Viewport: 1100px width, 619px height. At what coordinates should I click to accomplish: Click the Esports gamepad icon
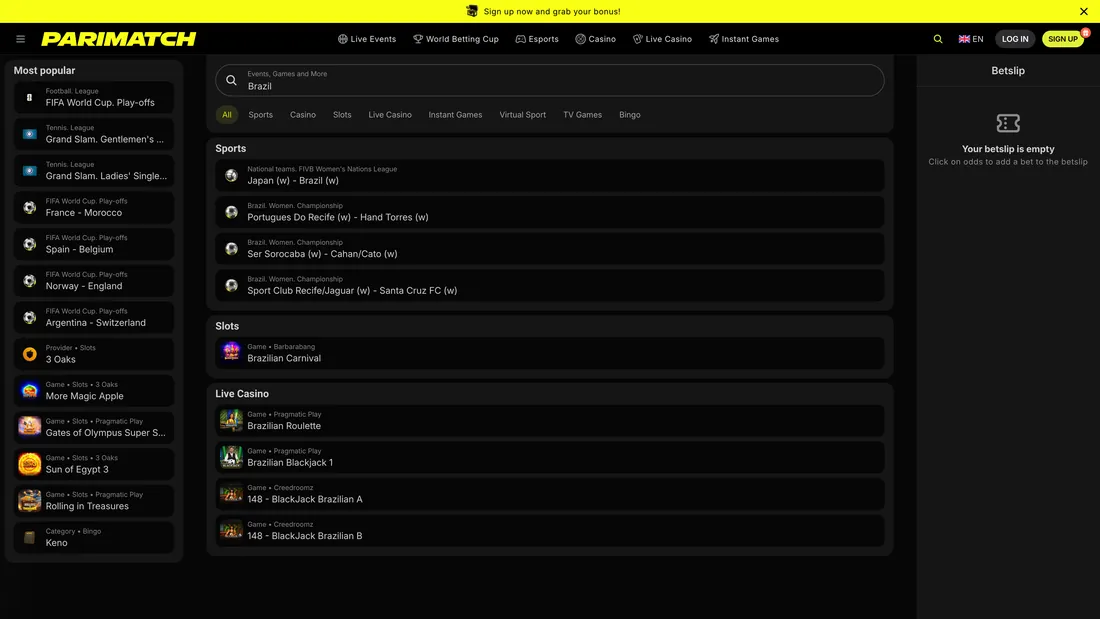(x=521, y=39)
